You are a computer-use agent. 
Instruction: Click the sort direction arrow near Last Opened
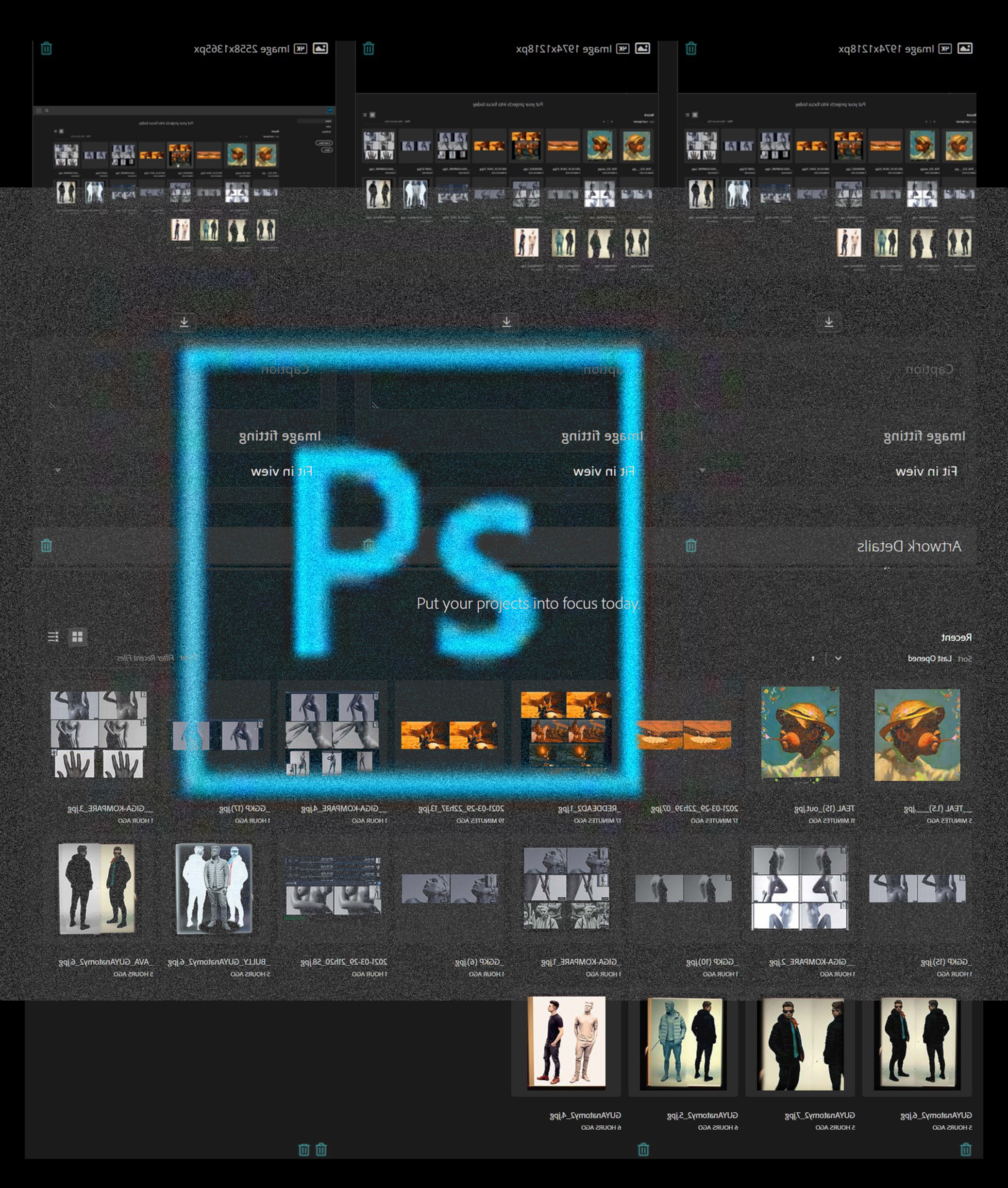tap(813, 658)
